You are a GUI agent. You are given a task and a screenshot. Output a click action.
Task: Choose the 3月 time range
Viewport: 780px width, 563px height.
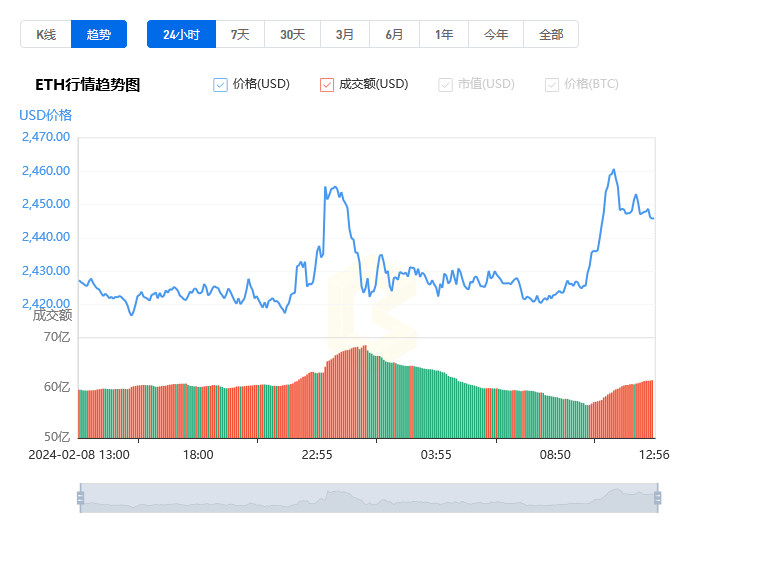(x=345, y=34)
